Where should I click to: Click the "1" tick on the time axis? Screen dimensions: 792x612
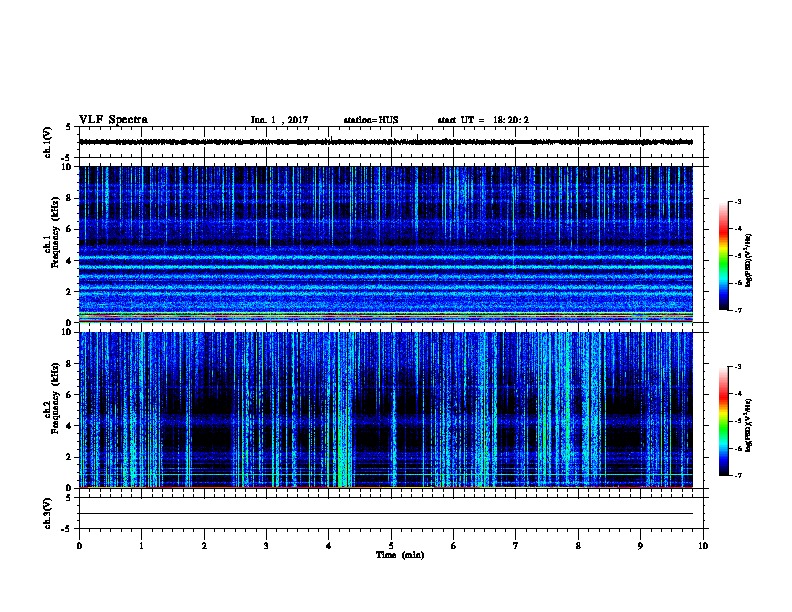coord(141,546)
